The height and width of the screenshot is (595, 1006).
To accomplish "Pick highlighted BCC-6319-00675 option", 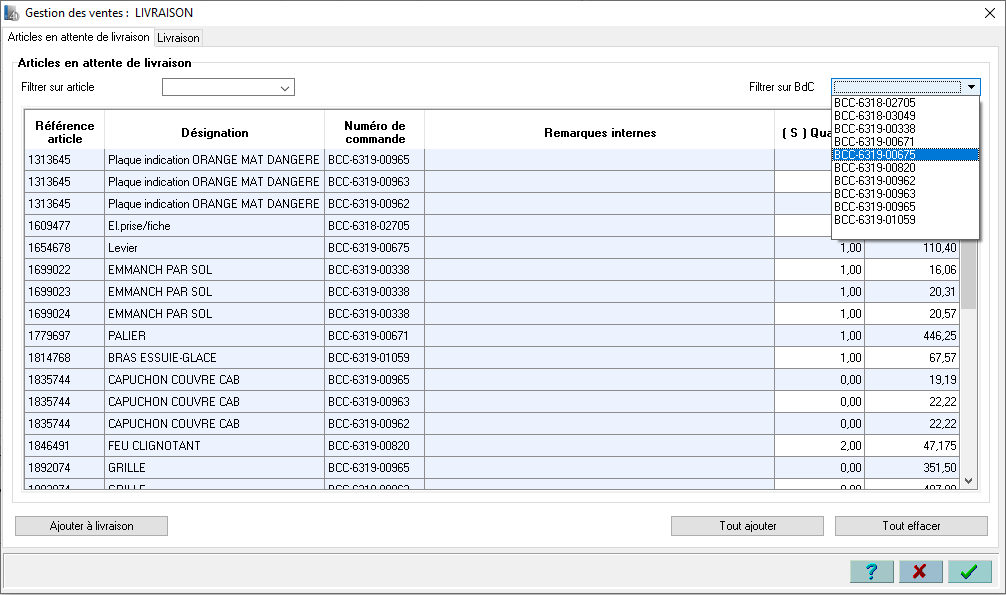I will pos(905,155).
